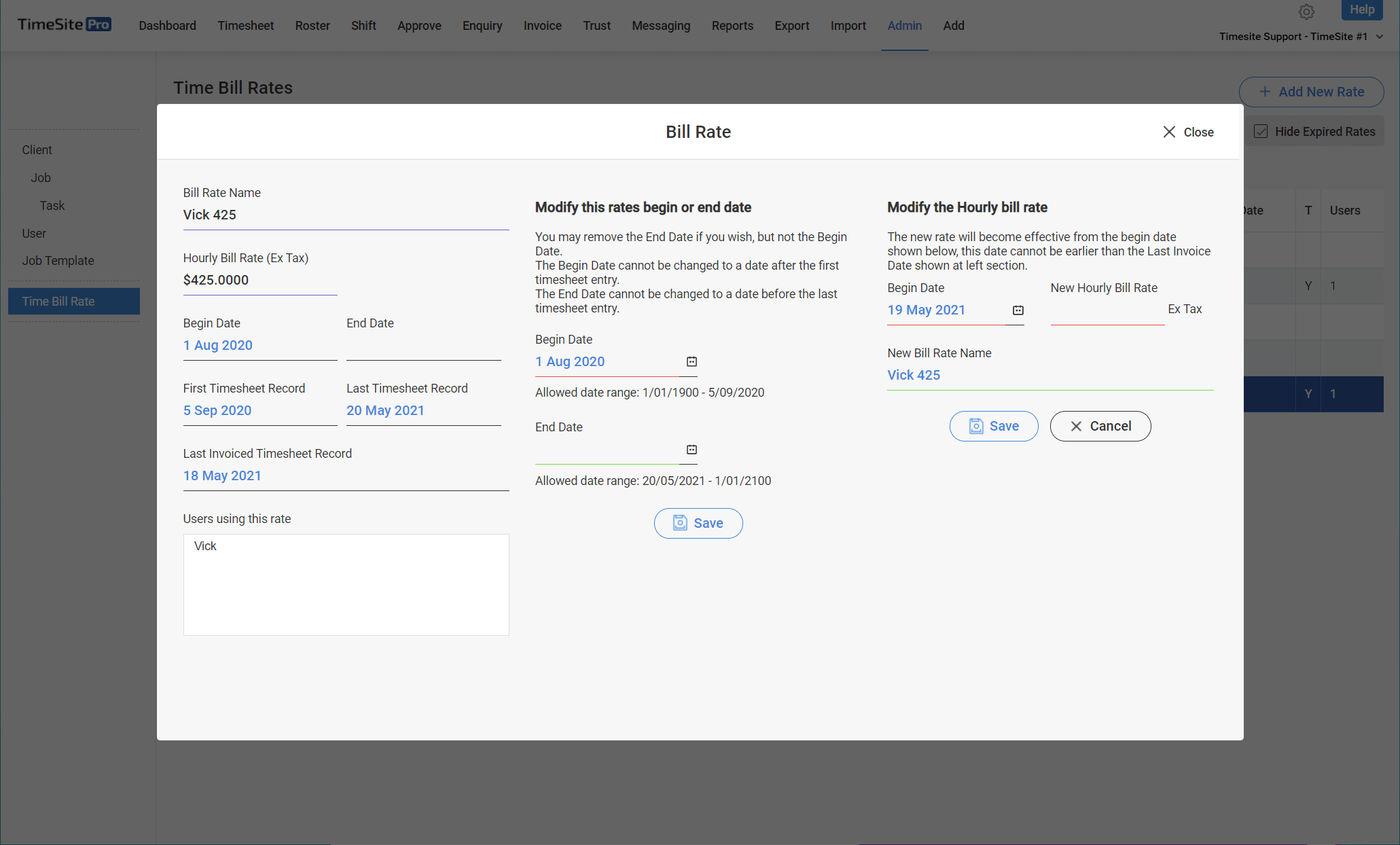The height and width of the screenshot is (845, 1400).
Task: Open the Add menu
Action: [954, 25]
